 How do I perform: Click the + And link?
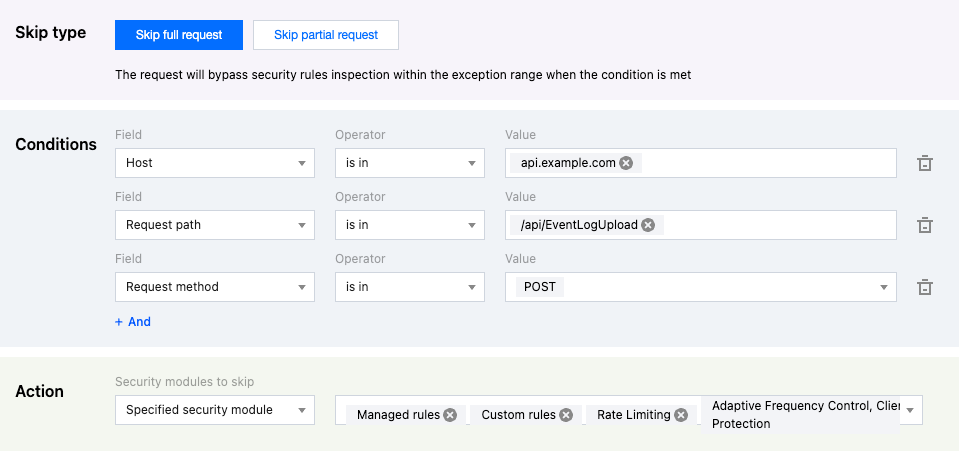(x=133, y=322)
